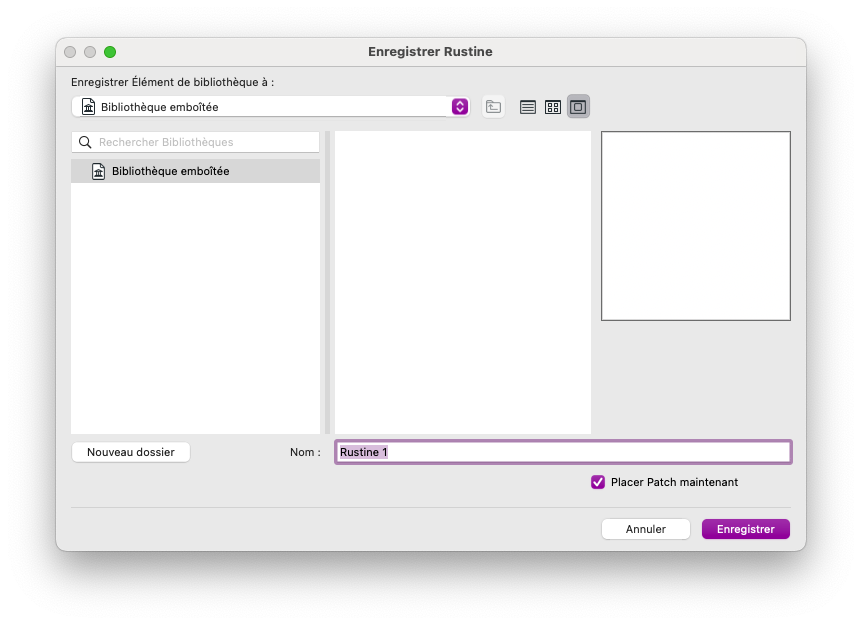
Task: Click the Enregistrer button
Action: pos(745,529)
